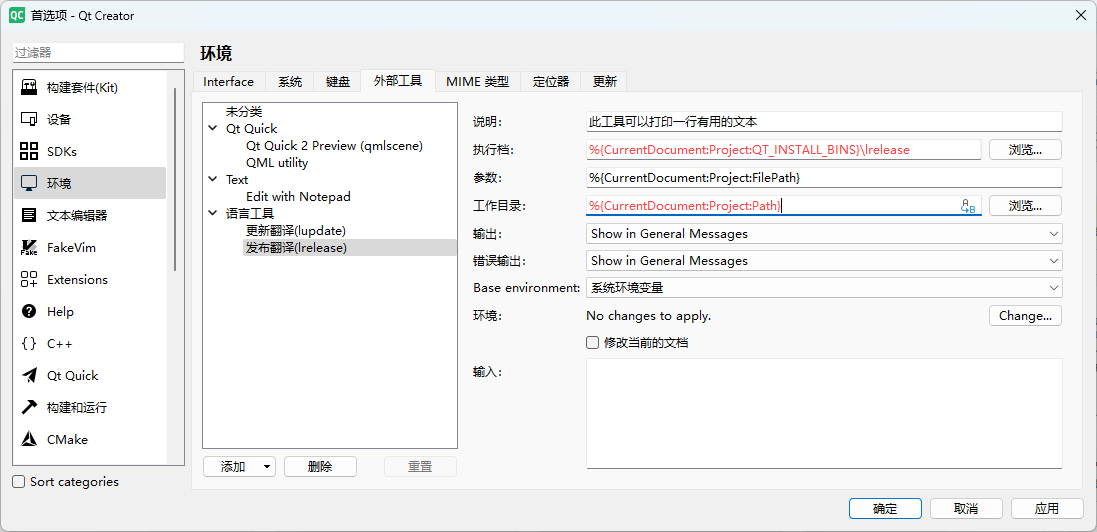Click the Change... environment button
1097x532 pixels.
[x=1026, y=316]
